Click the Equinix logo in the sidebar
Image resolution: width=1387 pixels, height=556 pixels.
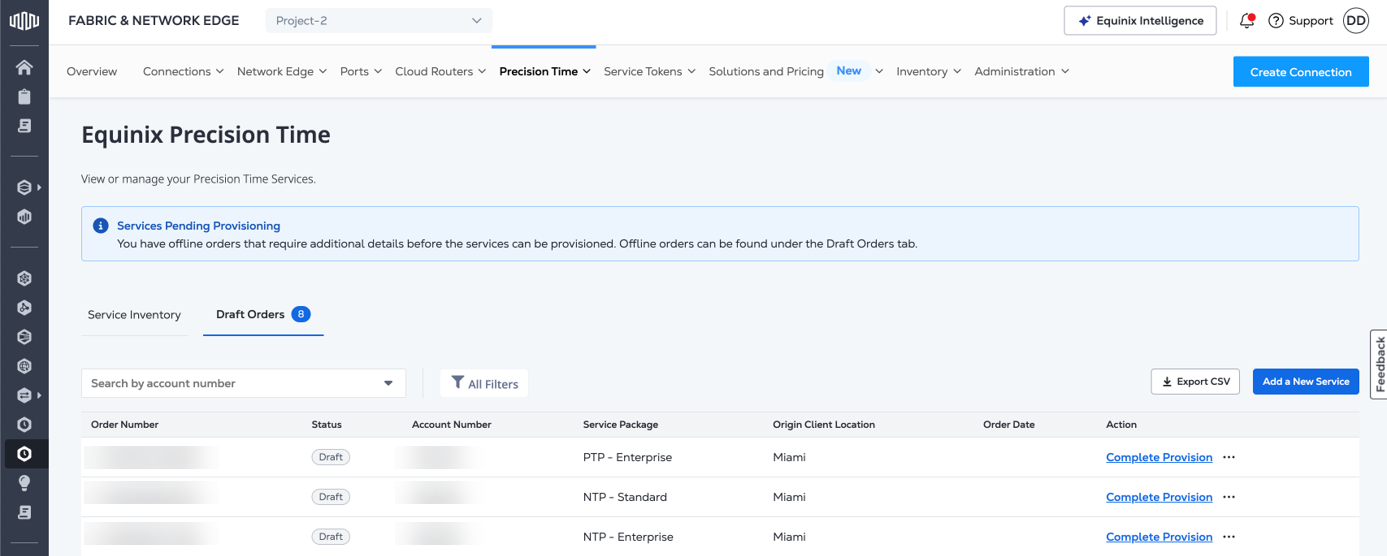pos(24,20)
